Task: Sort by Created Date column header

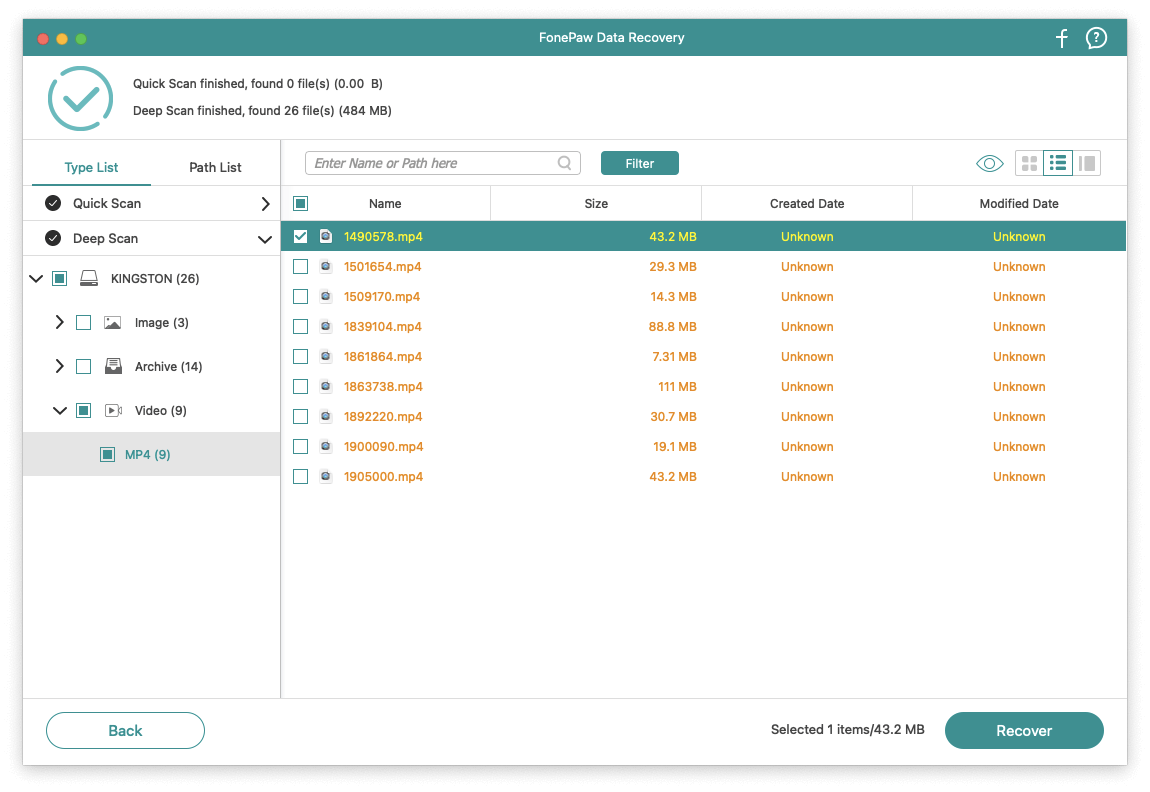Action: 807,204
